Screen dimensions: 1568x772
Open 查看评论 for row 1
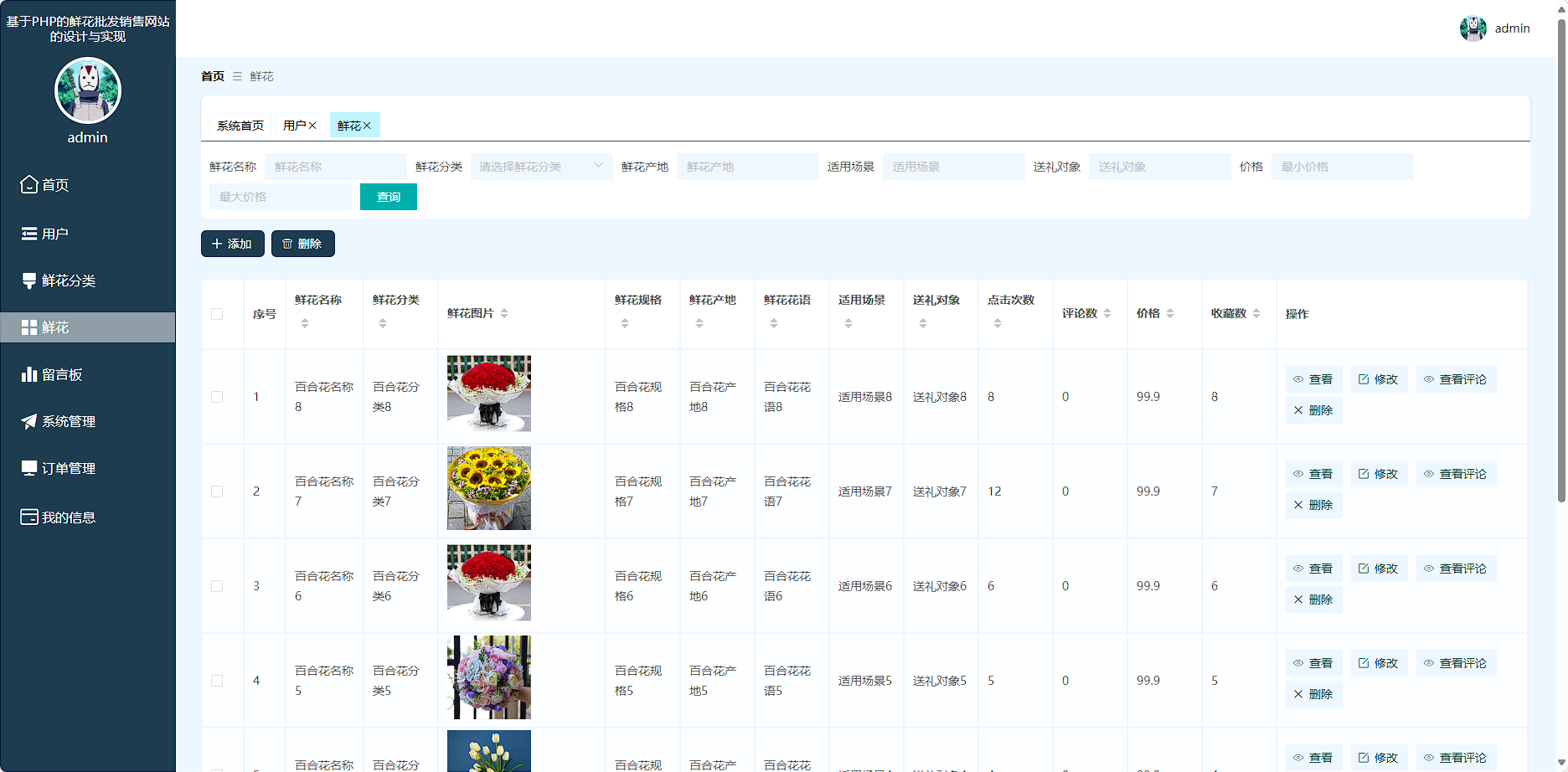tap(1456, 379)
